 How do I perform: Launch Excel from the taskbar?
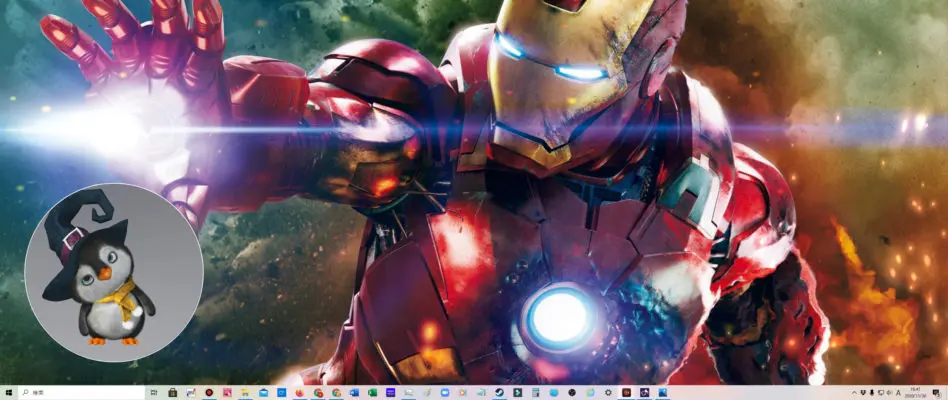tap(372, 393)
